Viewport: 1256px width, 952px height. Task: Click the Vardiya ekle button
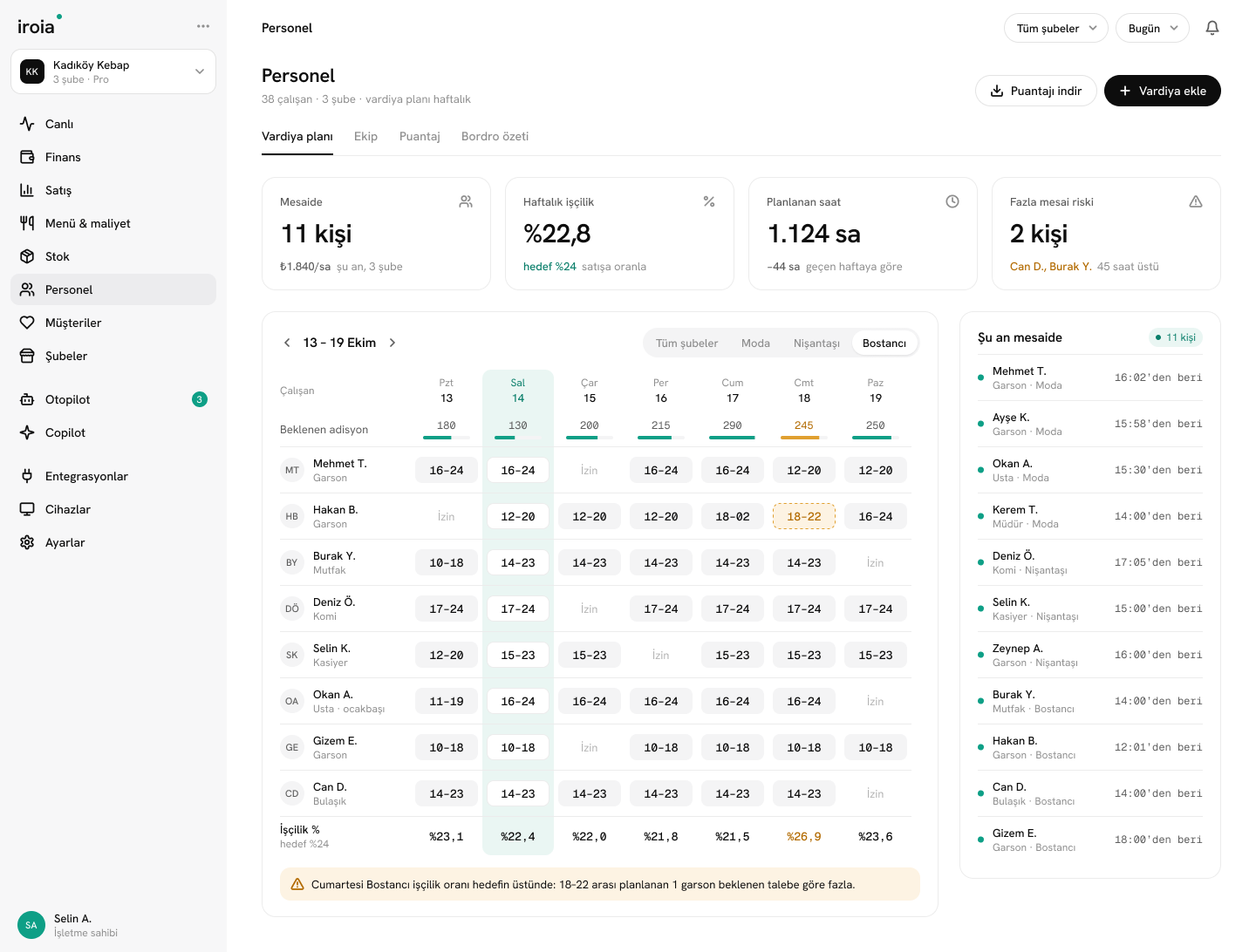[x=1163, y=91]
